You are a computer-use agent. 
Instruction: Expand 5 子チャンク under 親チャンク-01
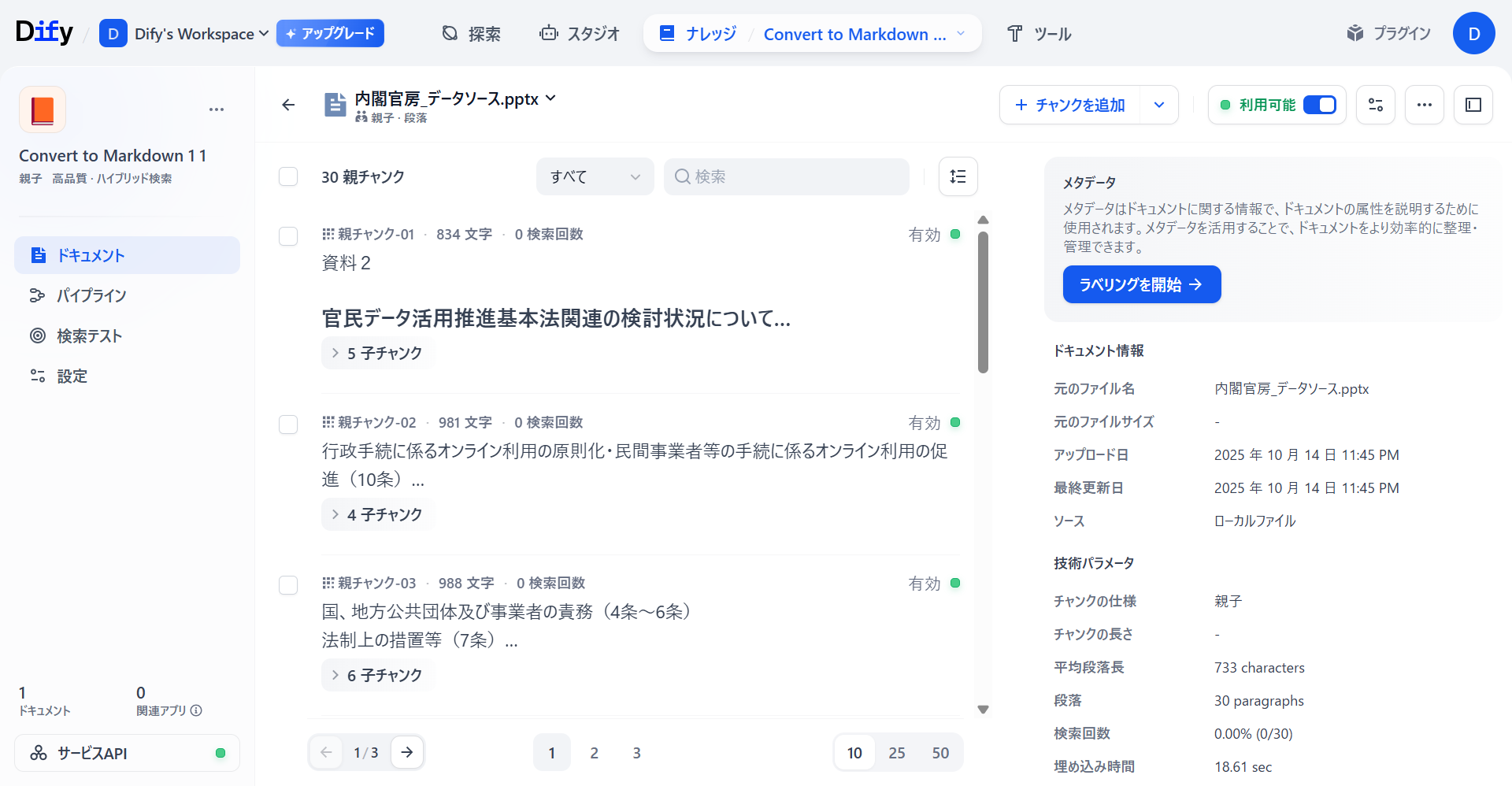coord(377,353)
